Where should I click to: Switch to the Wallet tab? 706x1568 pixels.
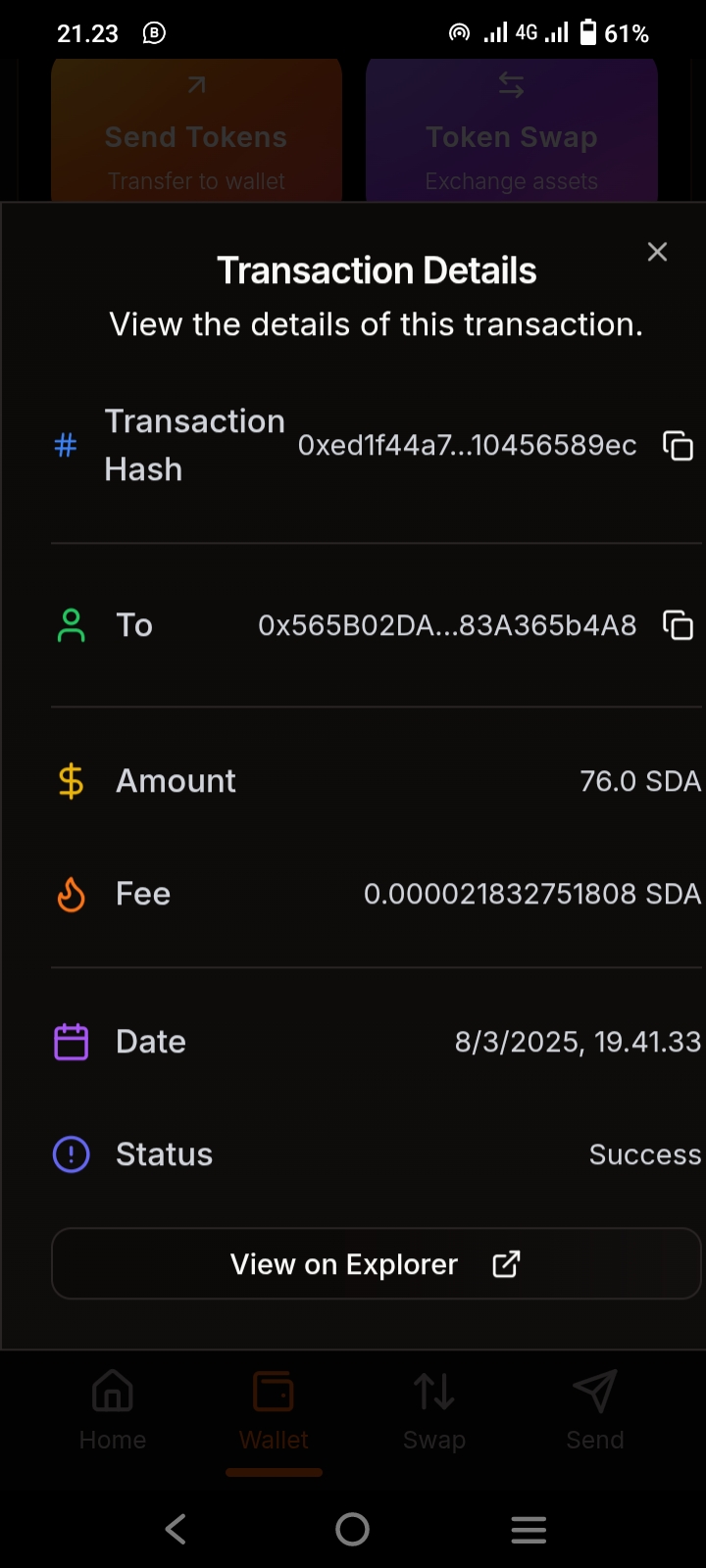coord(274,1409)
